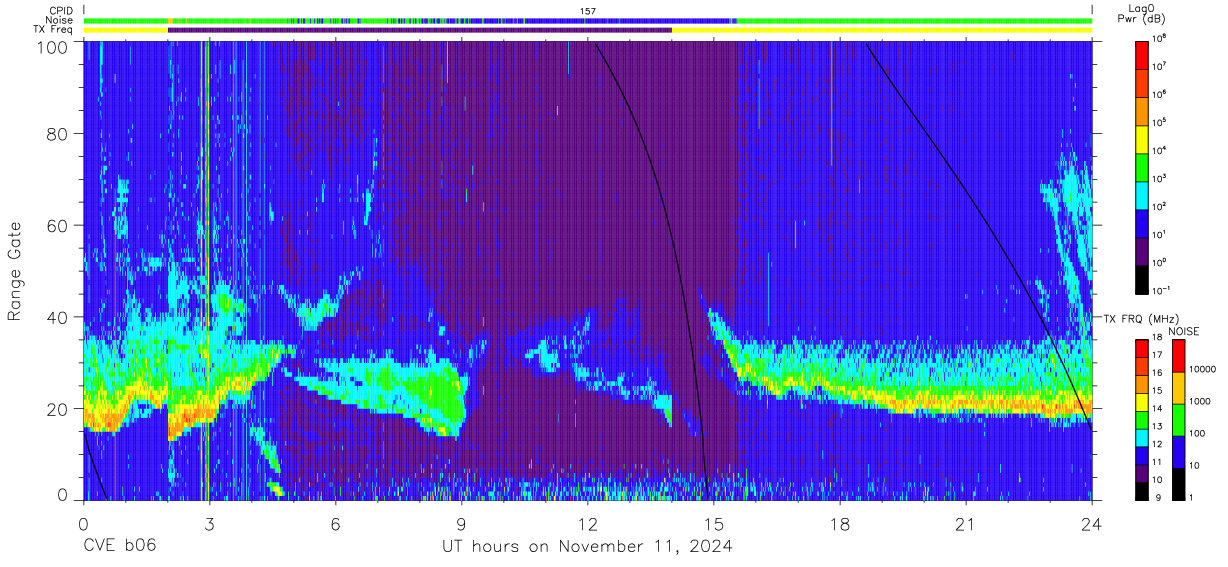Screen dimensions: 1228x567
Task: Click the '21' UT hour tick label
Action: pyautogui.click(x=965, y=524)
